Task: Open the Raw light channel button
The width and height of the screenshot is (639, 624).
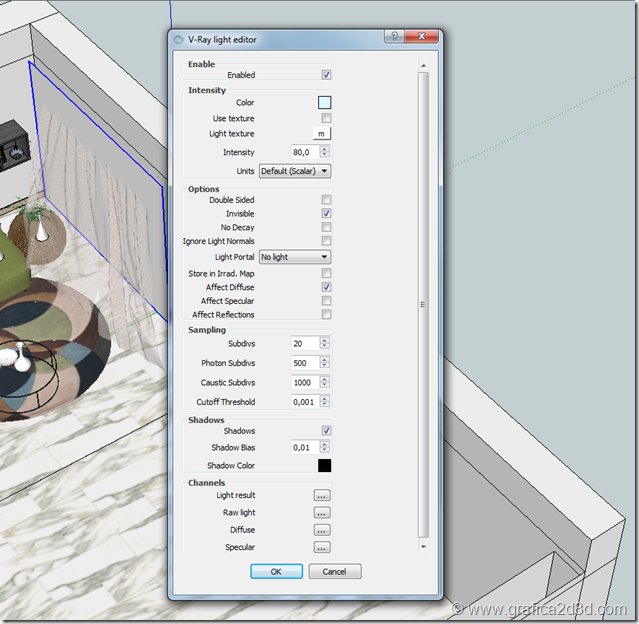Action: [x=321, y=512]
